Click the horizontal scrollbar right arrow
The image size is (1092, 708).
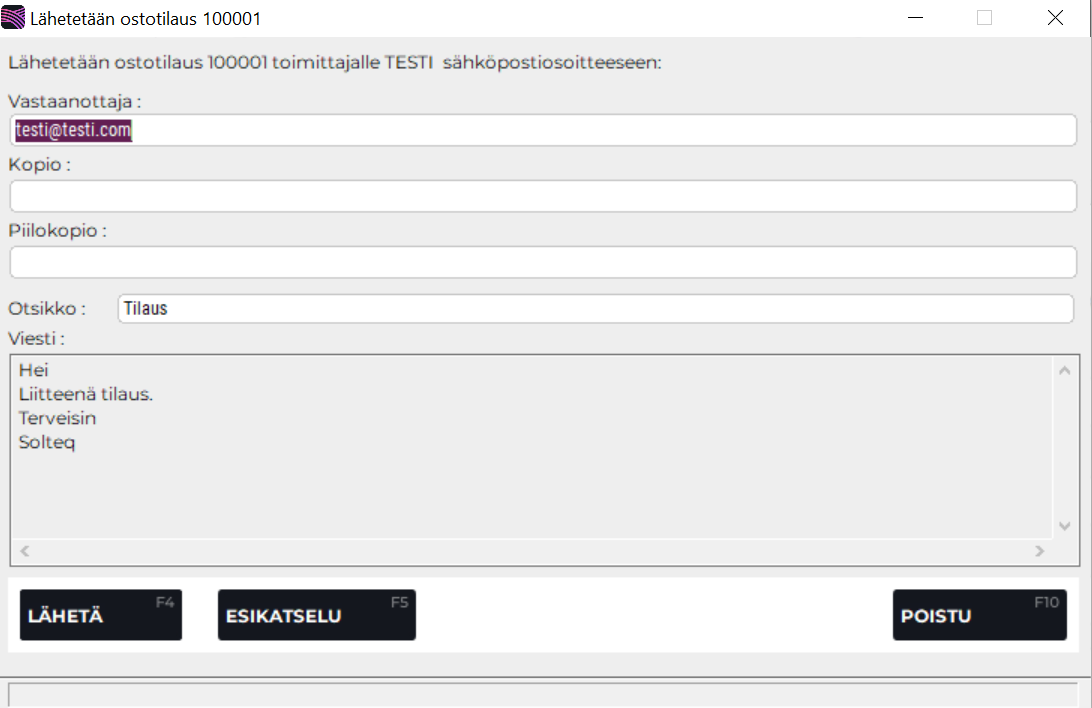pos(1040,551)
